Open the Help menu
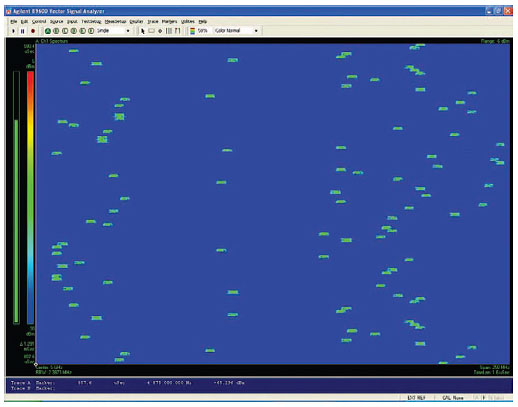The image size is (518, 407). coord(203,22)
